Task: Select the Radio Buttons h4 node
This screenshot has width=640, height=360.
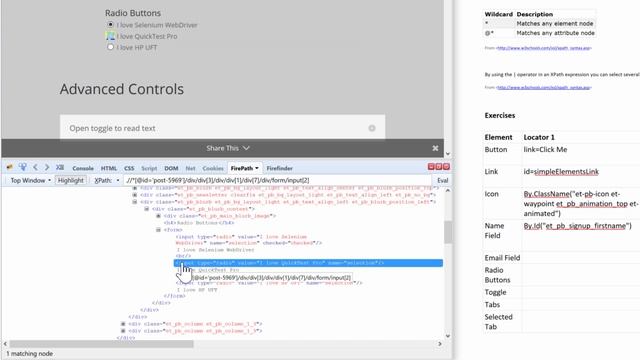Action: coord(199,223)
